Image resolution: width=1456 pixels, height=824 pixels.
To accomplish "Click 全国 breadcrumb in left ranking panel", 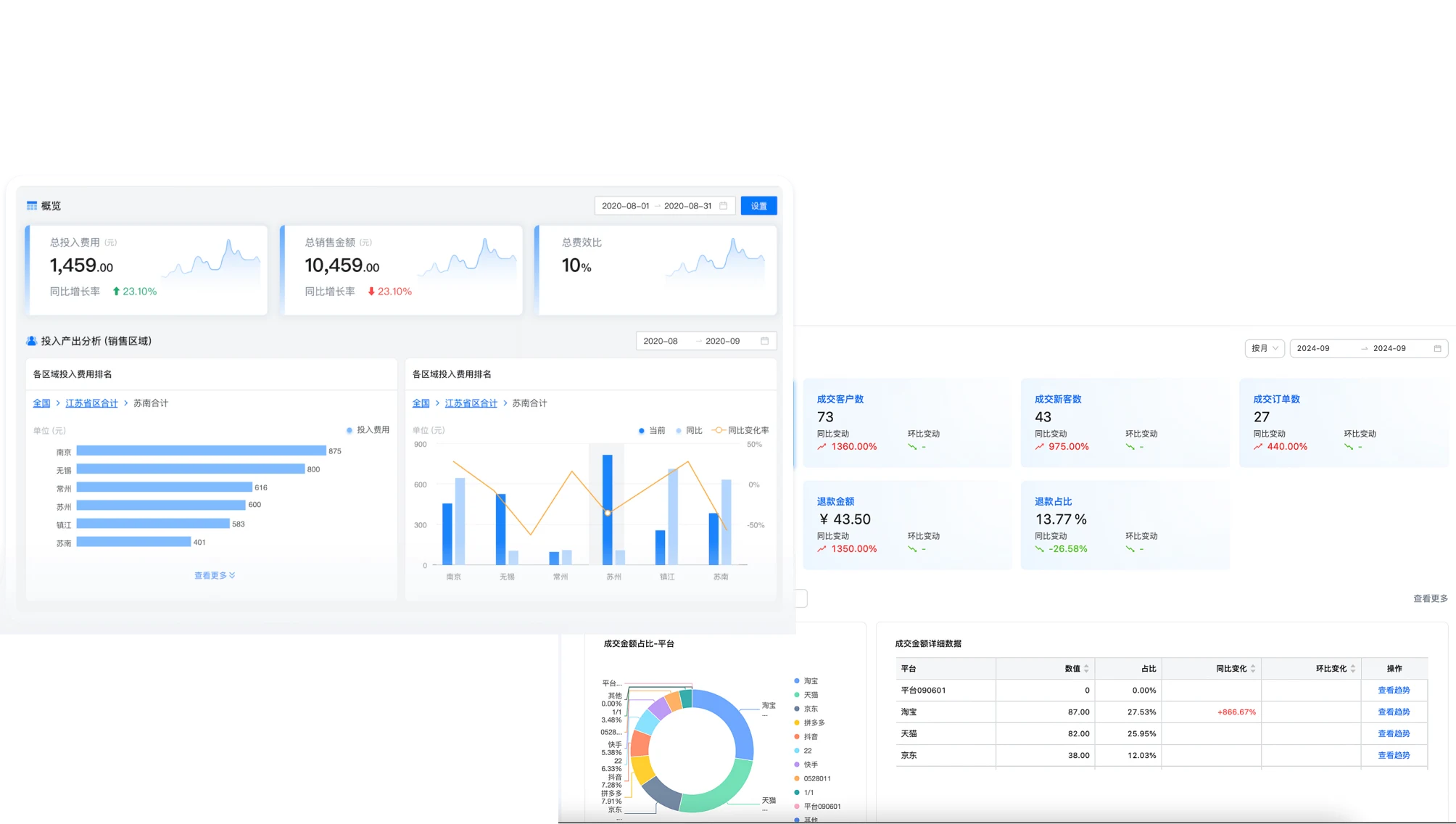I will [41, 403].
